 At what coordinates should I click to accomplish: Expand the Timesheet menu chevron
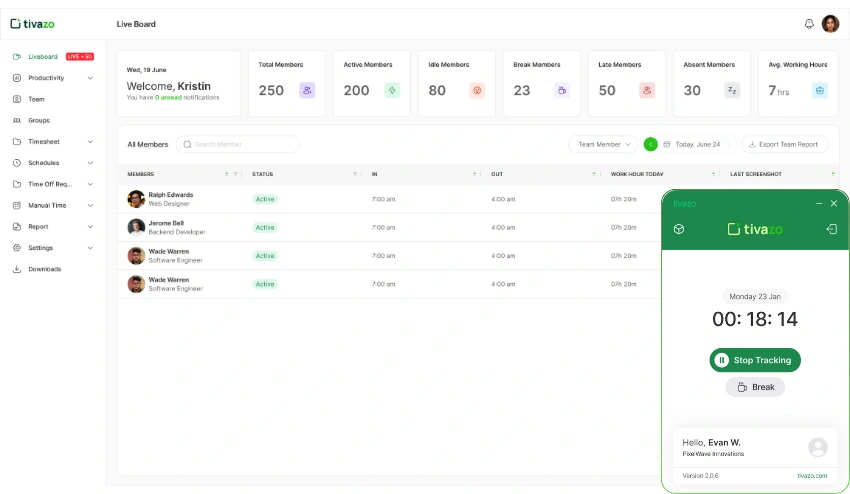(90, 142)
